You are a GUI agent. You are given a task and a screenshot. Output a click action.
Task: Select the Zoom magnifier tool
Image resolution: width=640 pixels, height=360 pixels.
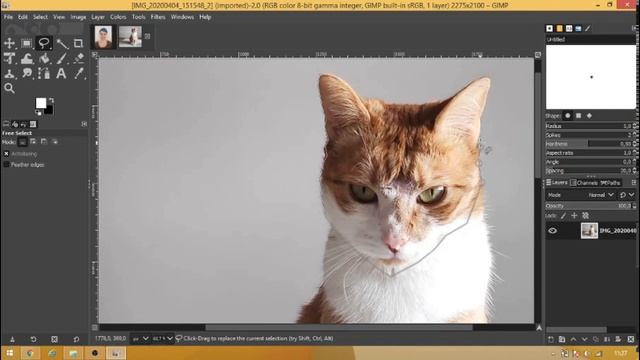[x=9, y=88]
